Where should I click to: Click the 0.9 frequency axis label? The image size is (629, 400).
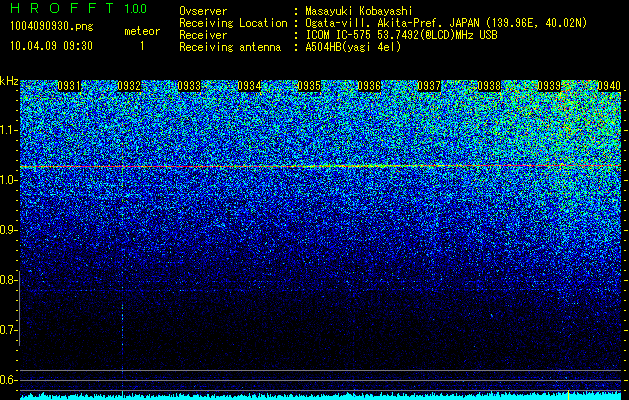pos(8,230)
